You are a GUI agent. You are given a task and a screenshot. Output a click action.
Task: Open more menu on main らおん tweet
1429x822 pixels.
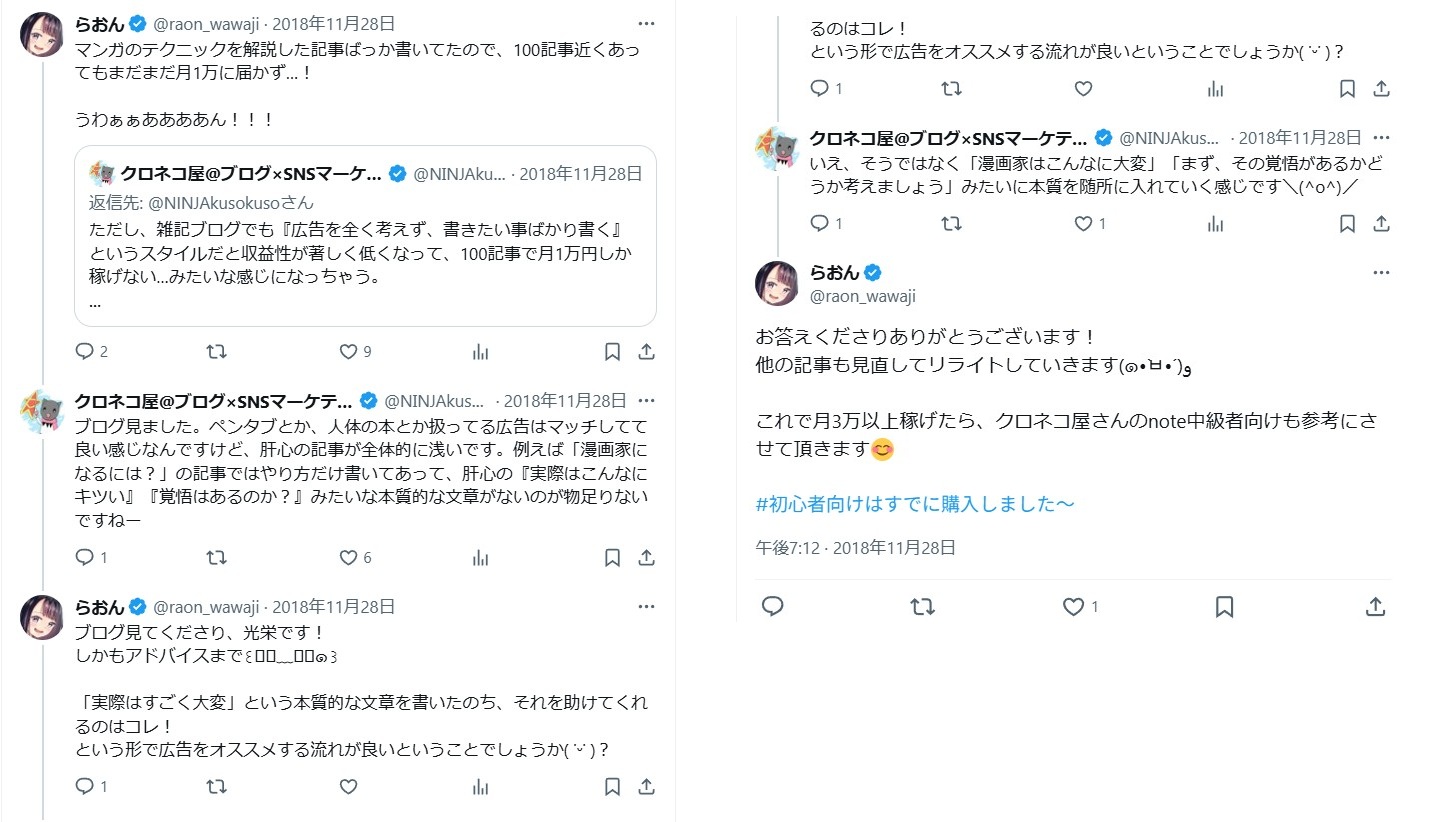[x=1381, y=273]
